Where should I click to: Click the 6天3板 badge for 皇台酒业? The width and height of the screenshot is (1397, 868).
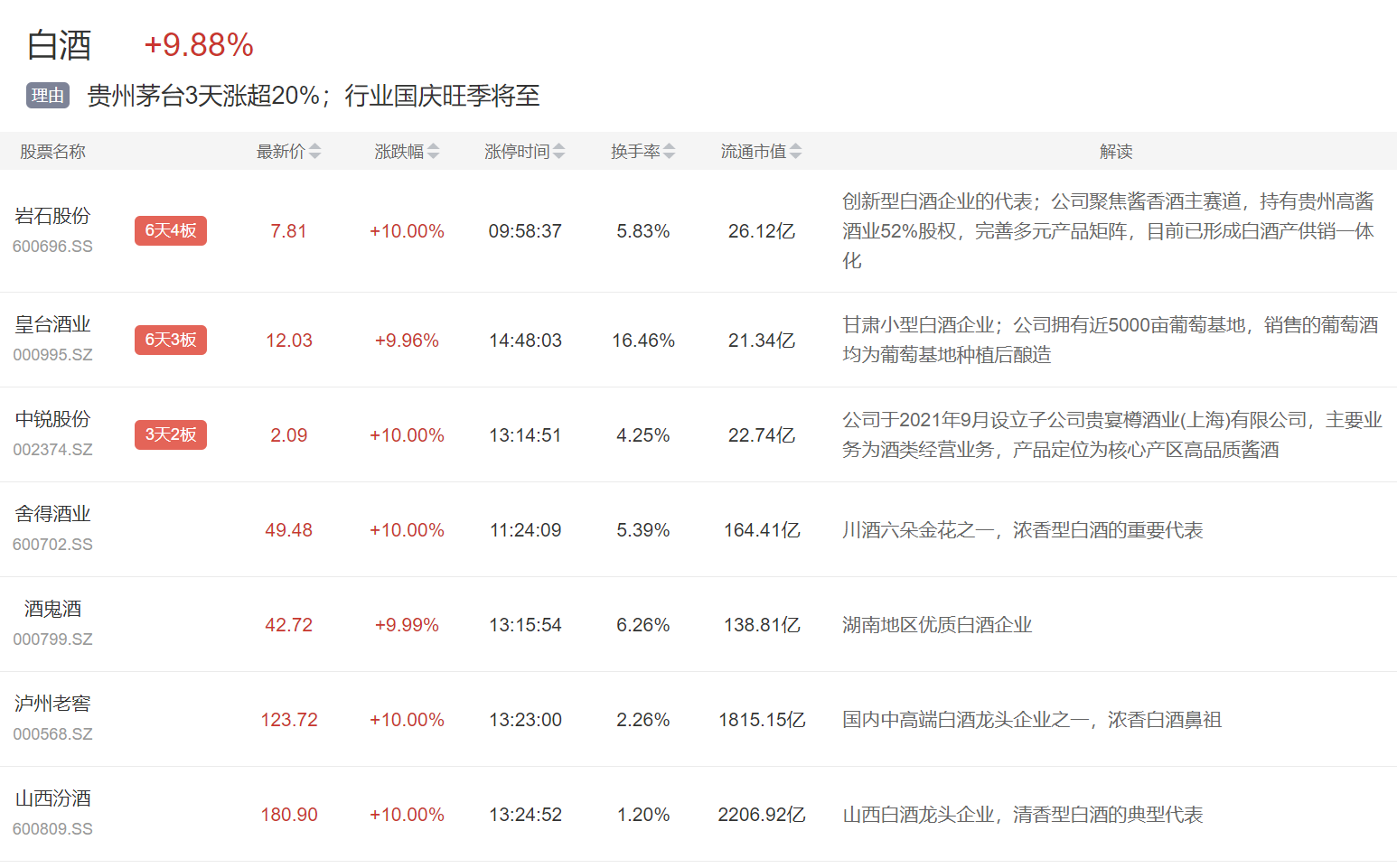tap(171, 341)
